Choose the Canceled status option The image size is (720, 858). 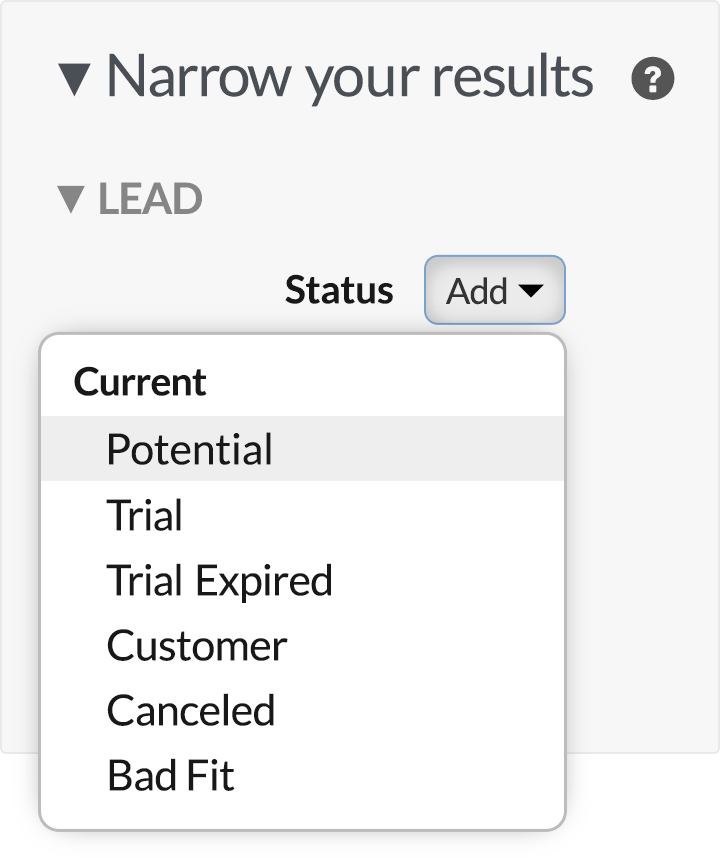tap(303, 710)
